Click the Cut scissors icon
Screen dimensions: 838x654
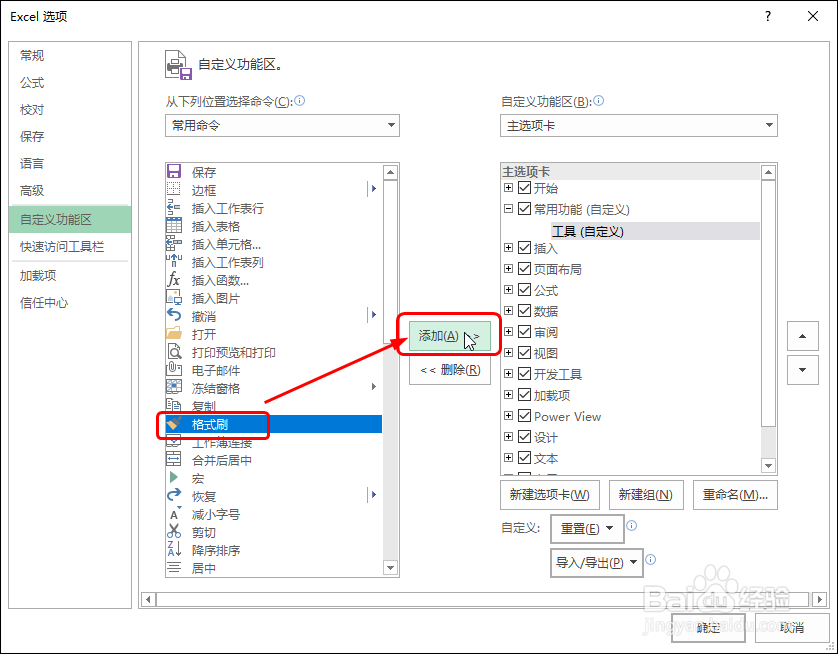pyautogui.click(x=174, y=531)
